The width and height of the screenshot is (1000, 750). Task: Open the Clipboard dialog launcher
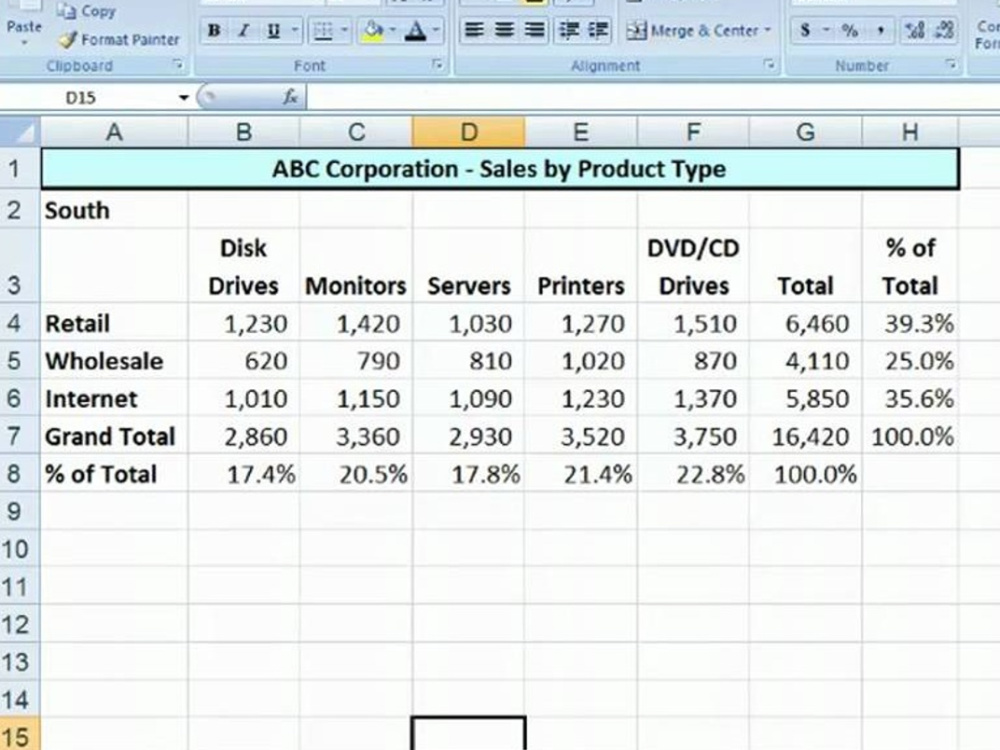[x=178, y=65]
